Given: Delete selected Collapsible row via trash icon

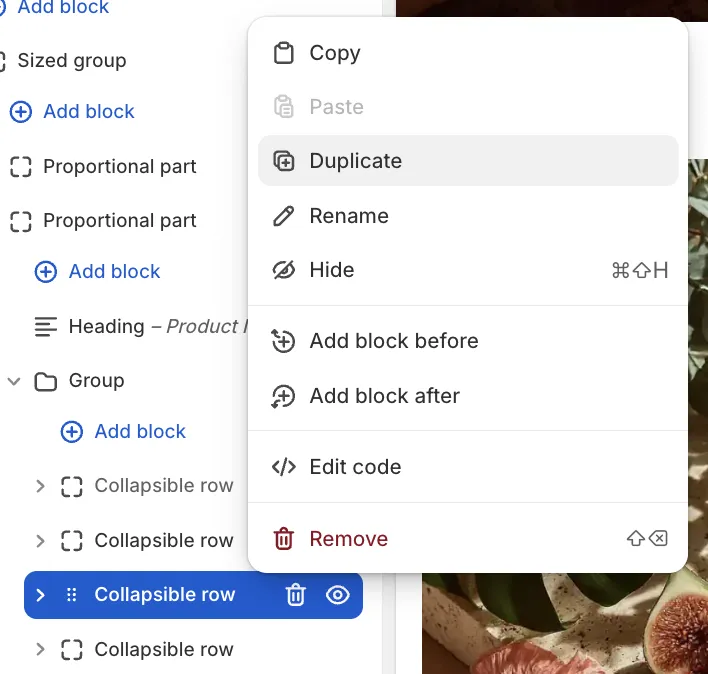Looking at the screenshot, I should pos(296,595).
